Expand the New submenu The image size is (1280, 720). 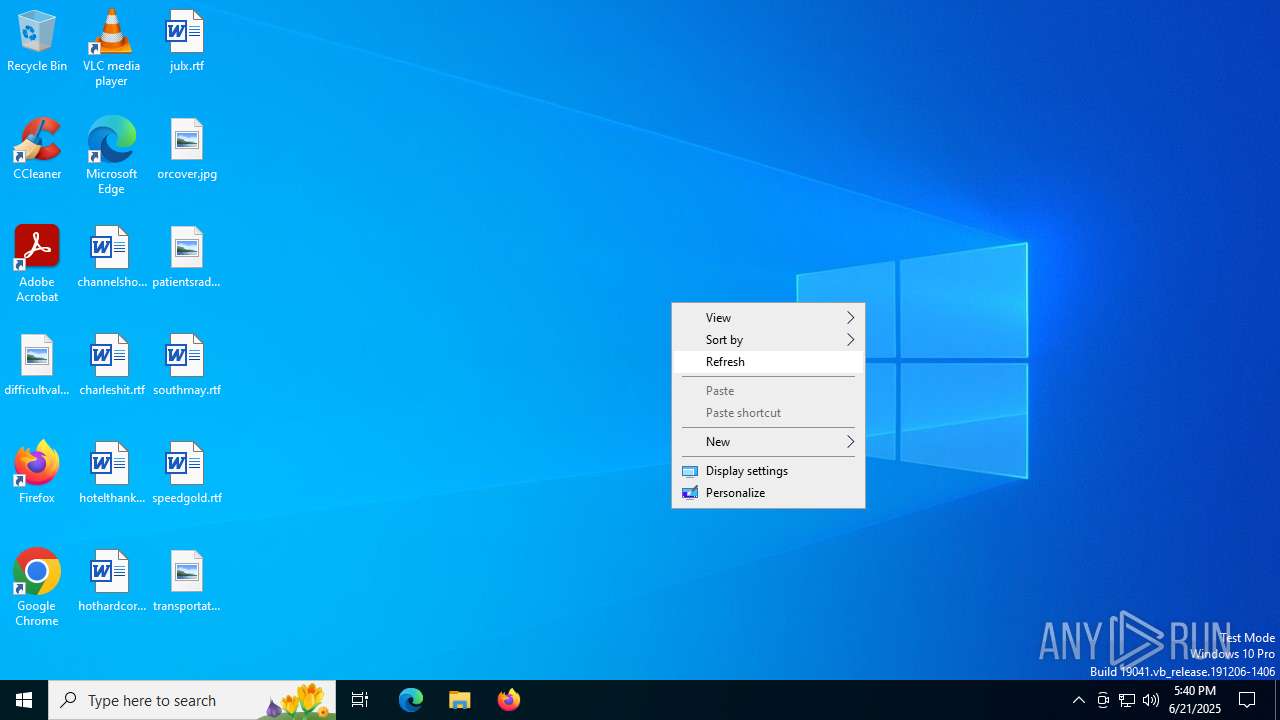pos(768,442)
